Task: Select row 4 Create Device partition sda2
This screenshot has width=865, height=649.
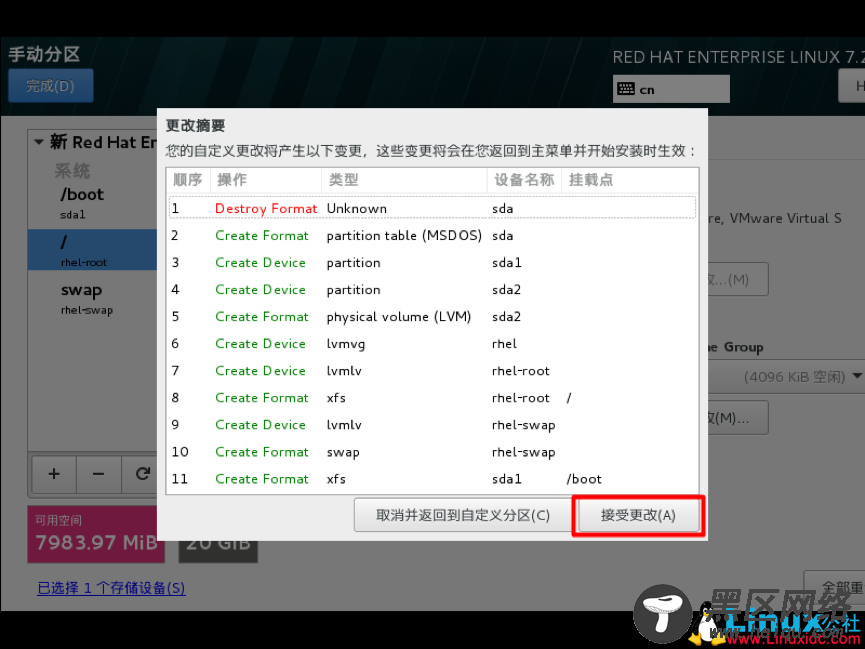Action: (x=432, y=290)
